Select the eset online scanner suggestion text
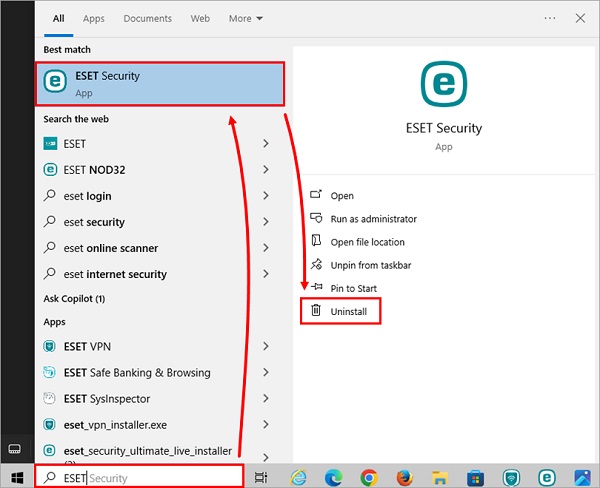This screenshot has width=600, height=488. click(111, 248)
